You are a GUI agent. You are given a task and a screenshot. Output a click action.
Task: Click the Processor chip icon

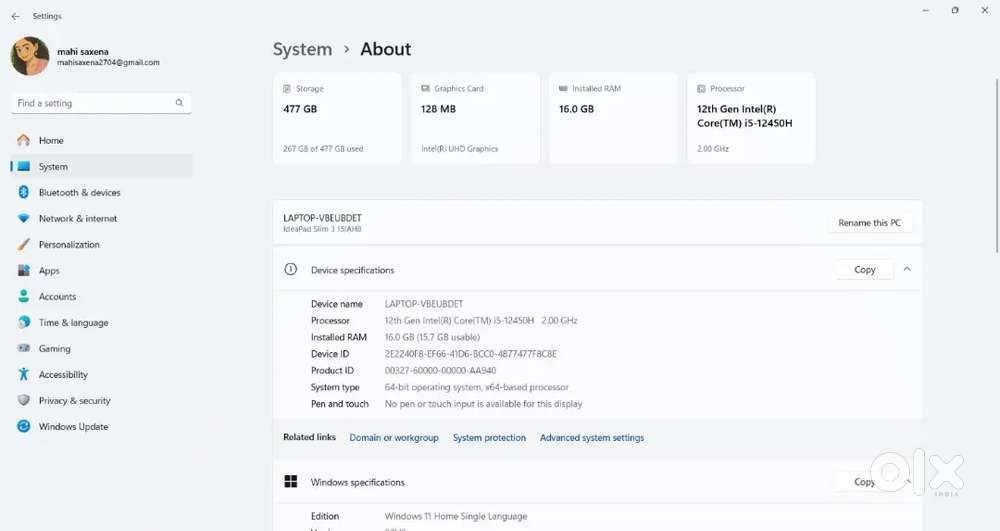coord(702,89)
